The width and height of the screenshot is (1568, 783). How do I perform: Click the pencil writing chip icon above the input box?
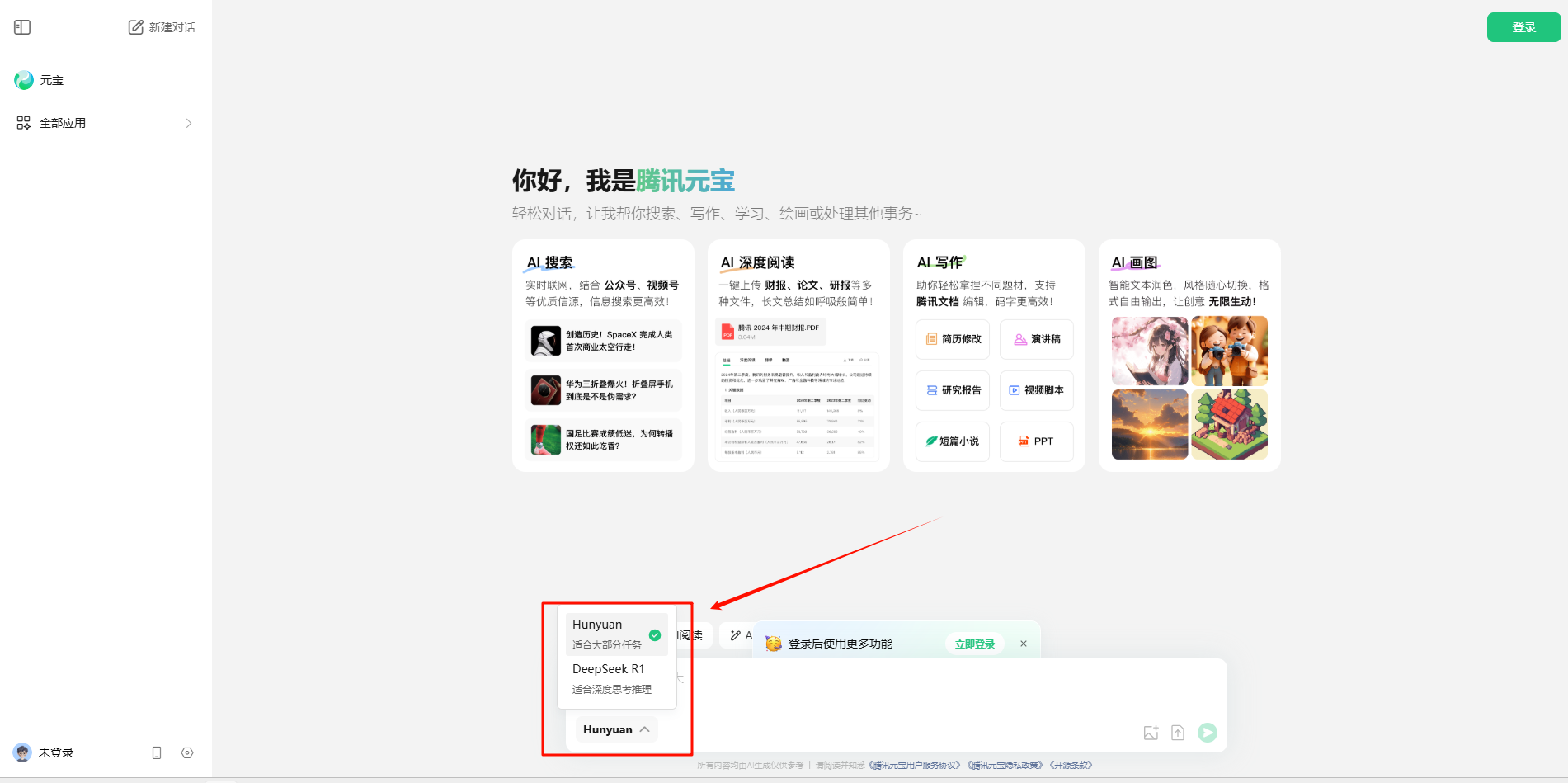tap(736, 635)
